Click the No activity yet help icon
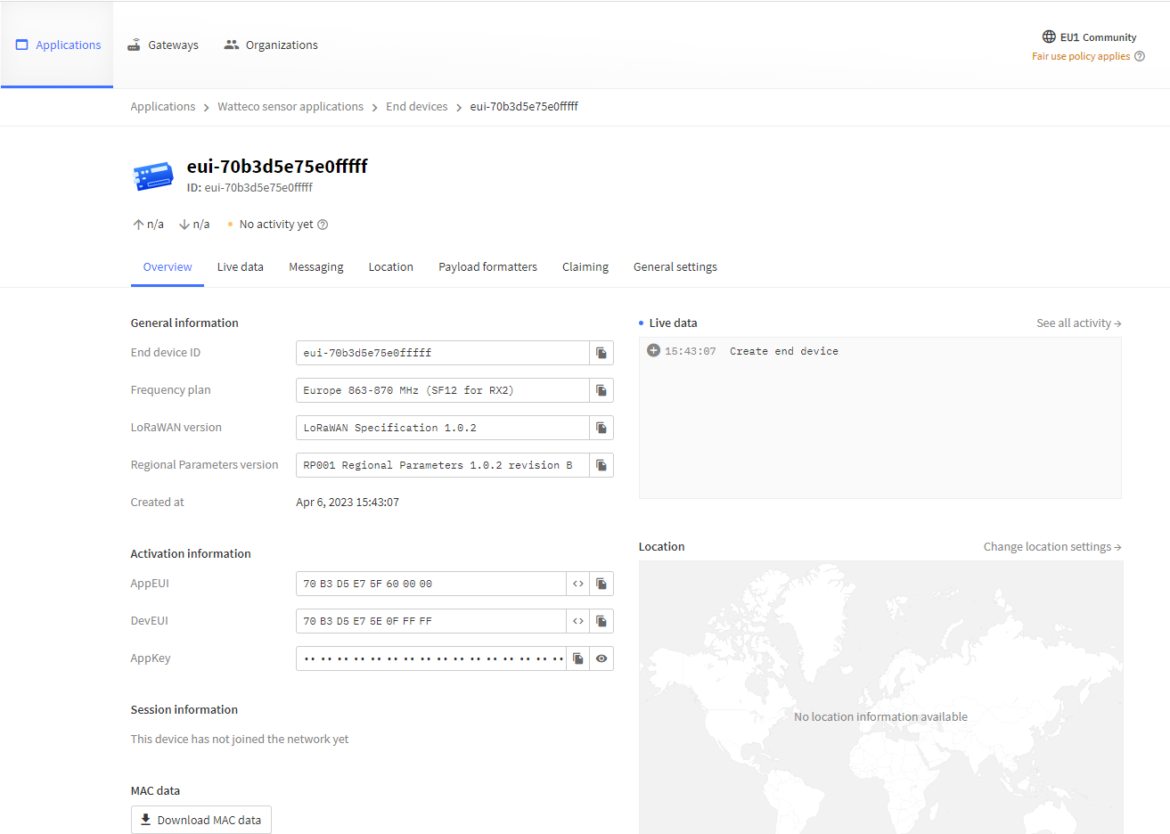The image size is (1170, 834). (x=322, y=225)
